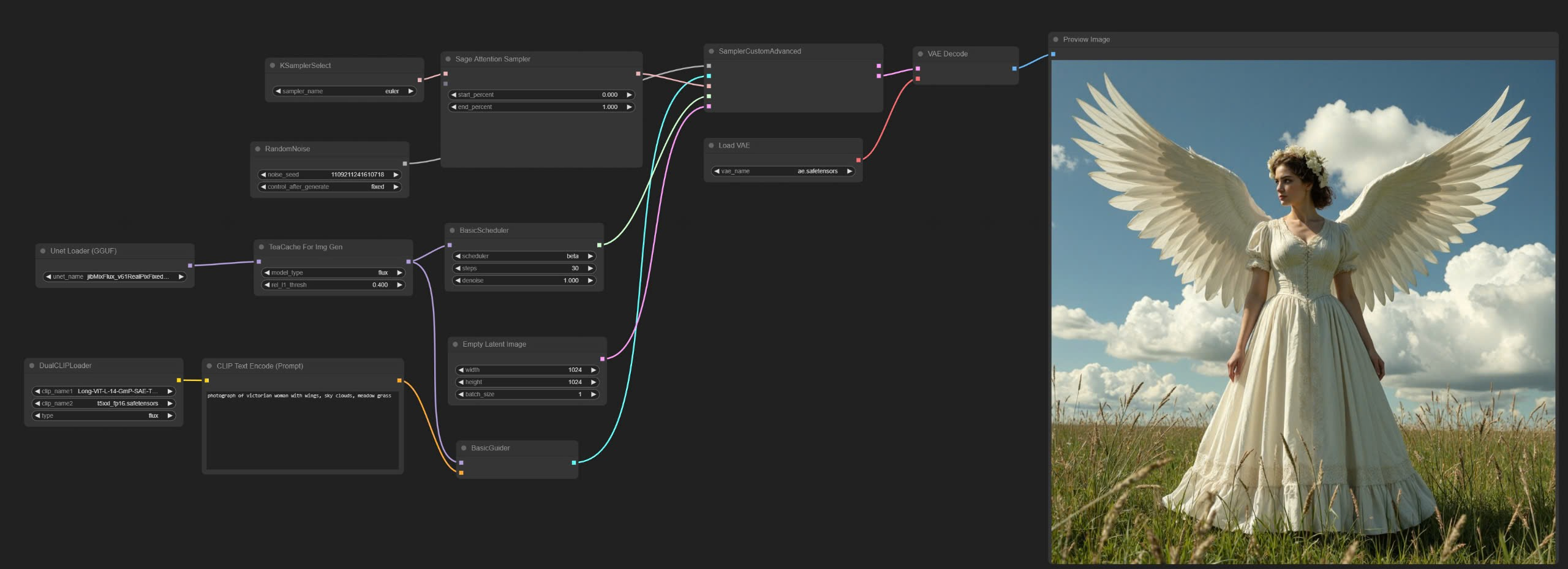Decrease height using its left arrow
The width and height of the screenshot is (1568, 569).
click(x=461, y=382)
